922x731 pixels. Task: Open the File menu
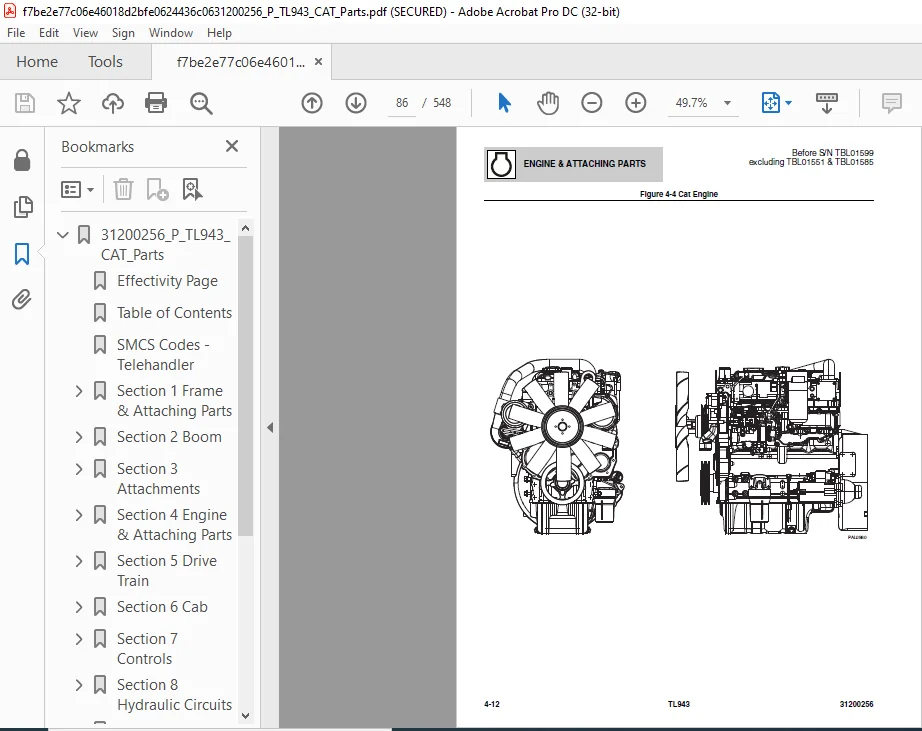tap(16, 33)
